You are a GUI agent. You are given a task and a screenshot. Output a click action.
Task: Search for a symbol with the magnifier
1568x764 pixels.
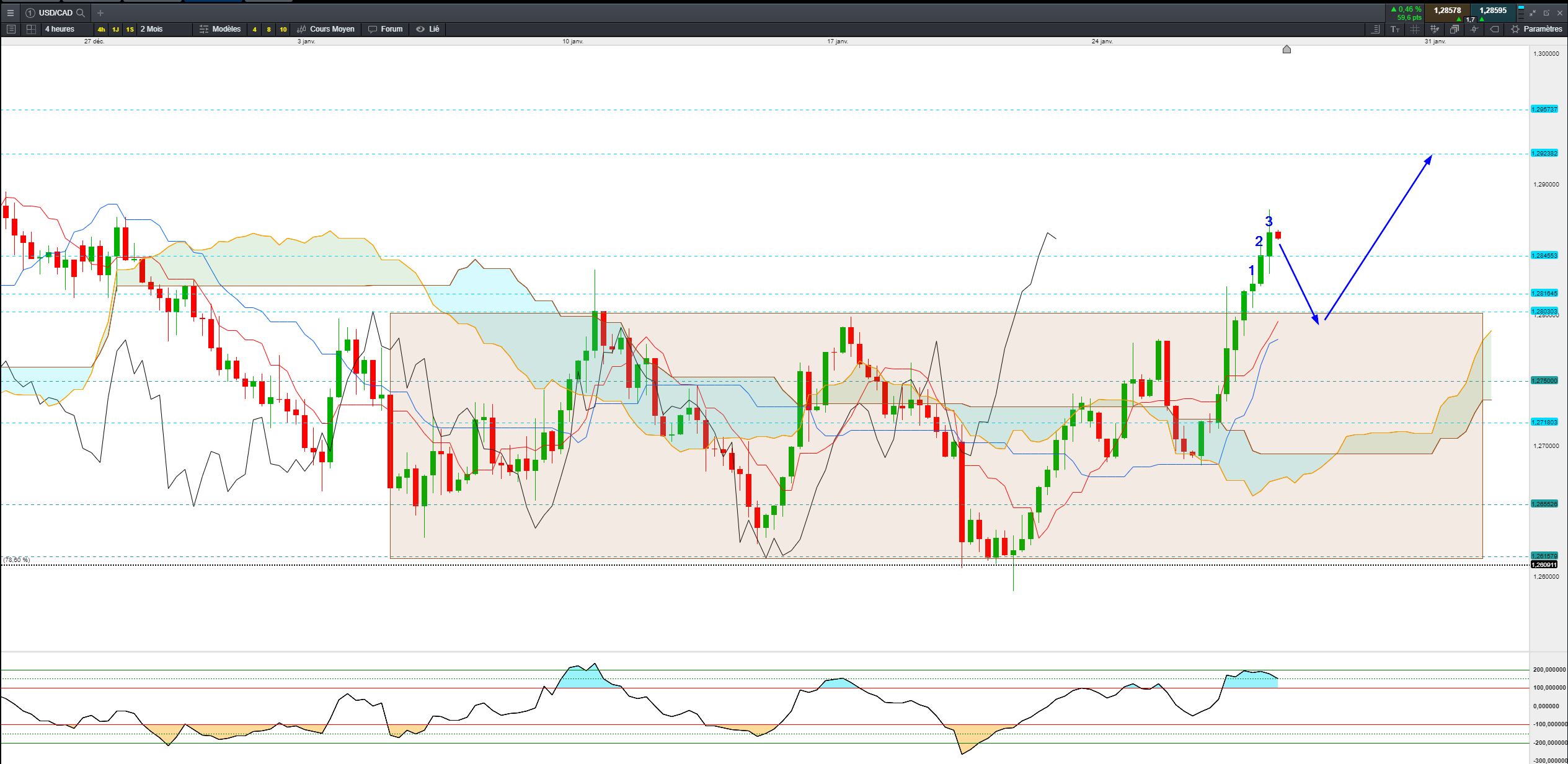[x=81, y=12]
